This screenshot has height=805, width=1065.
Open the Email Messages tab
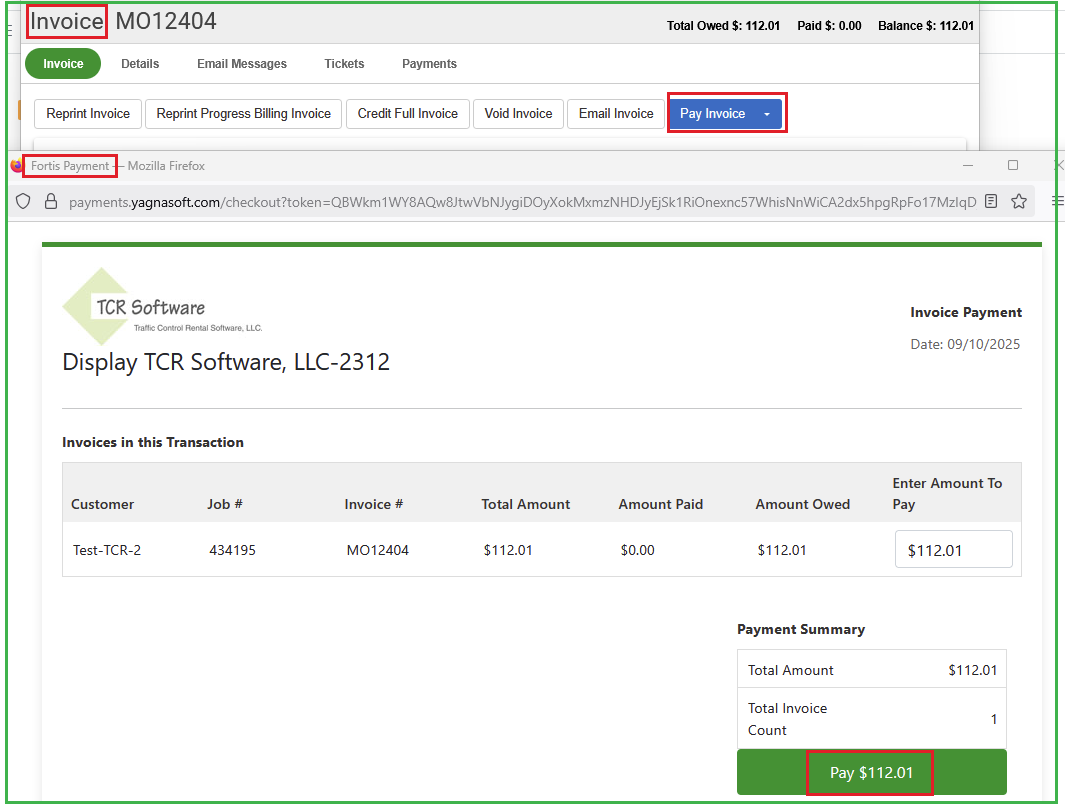coord(241,63)
